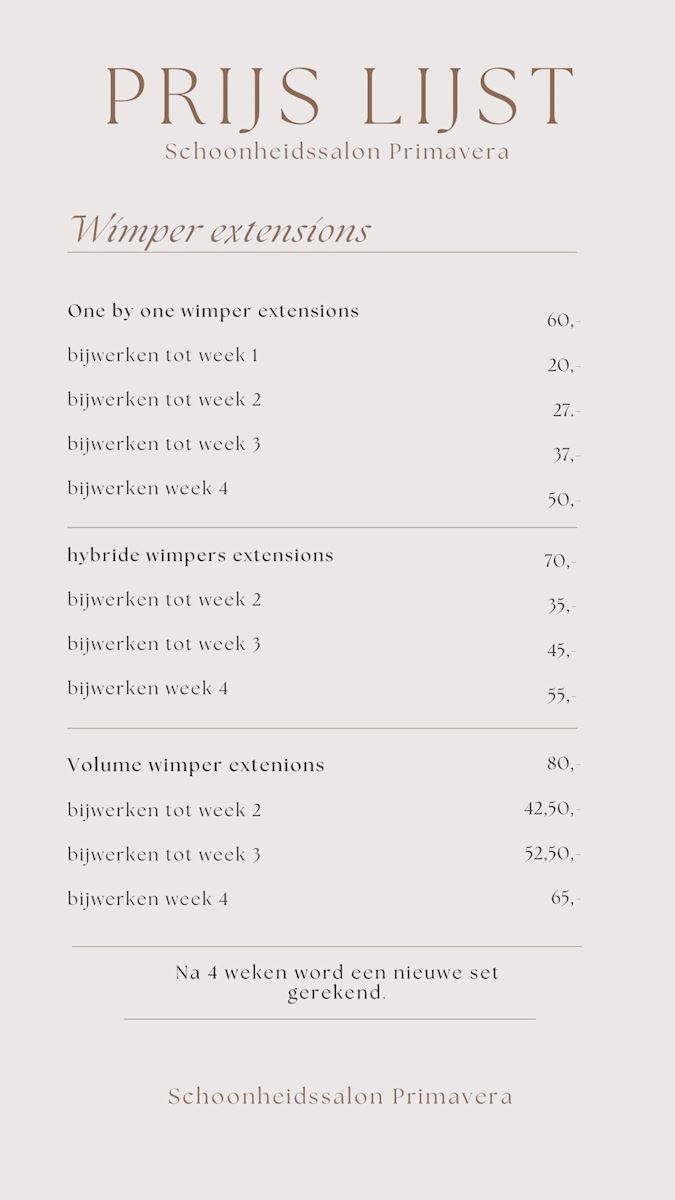Click the 55,- price
Image resolution: width=675 pixels, height=1200 pixels.
(561, 696)
